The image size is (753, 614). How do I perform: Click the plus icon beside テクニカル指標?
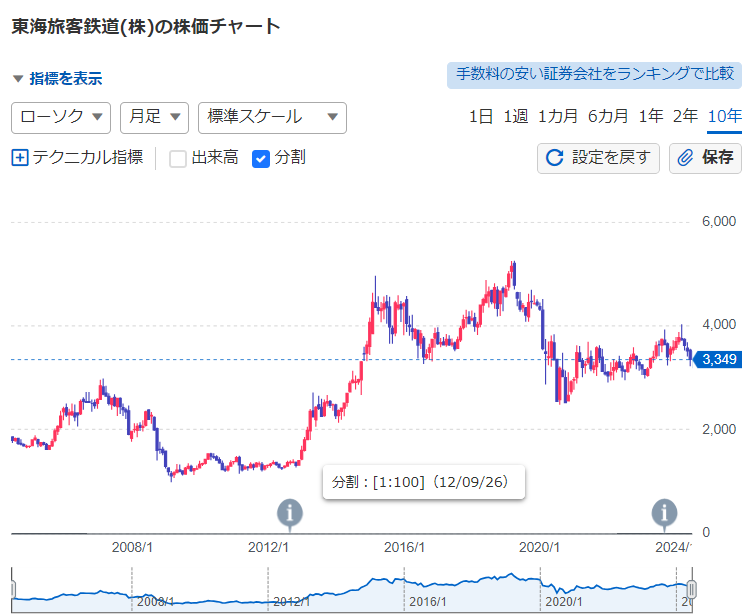coord(20,157)
